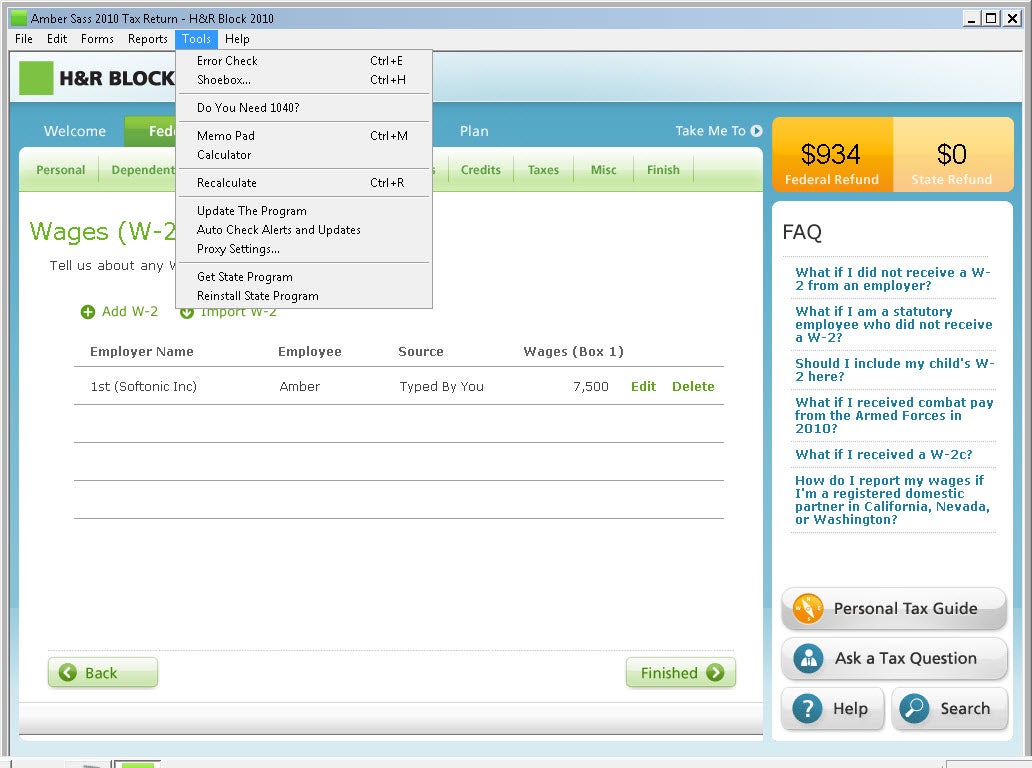Screen dimensions: 1032x768
Task: Open FAQ about not receiving a W-2
Action: pyautogui.click(x=892, y=279)
